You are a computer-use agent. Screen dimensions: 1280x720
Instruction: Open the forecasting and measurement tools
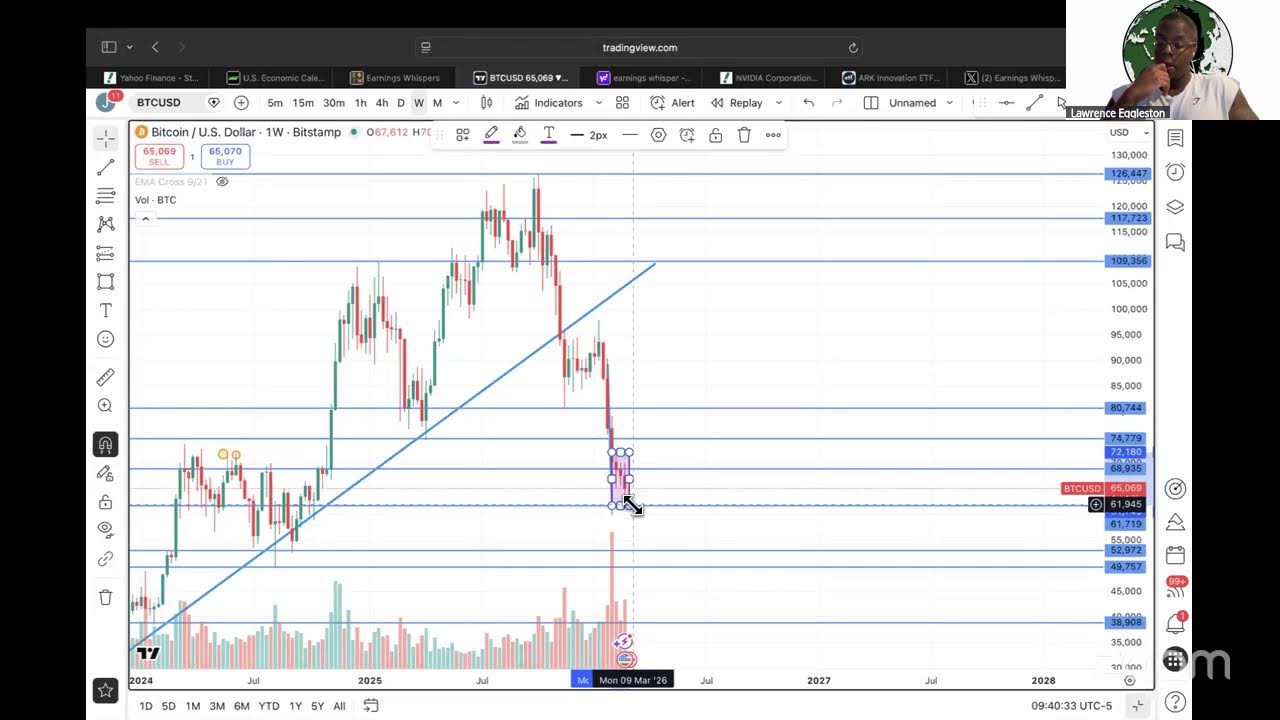coord(105,253)
